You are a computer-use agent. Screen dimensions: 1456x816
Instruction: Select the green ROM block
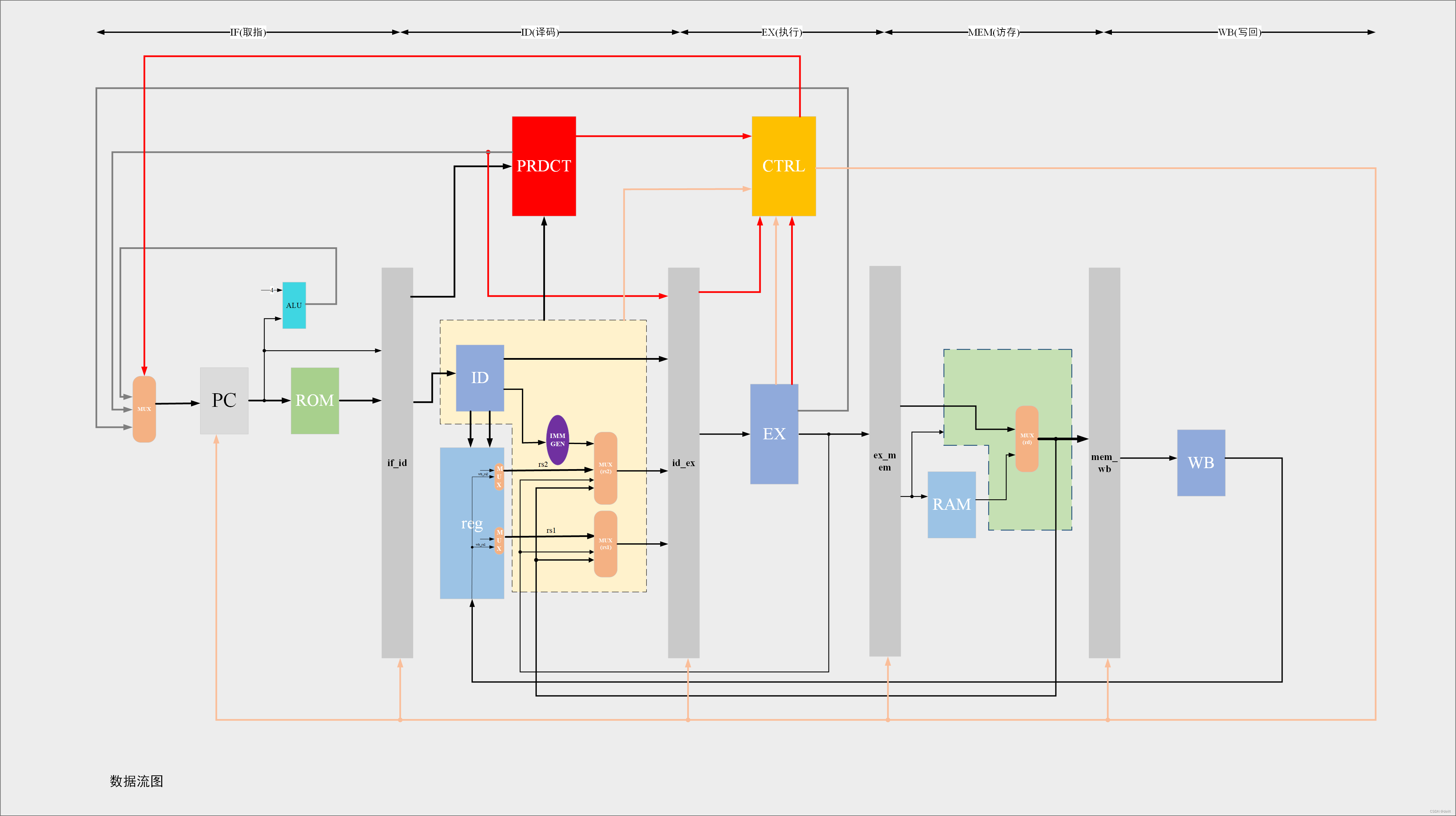click(315, 400)
